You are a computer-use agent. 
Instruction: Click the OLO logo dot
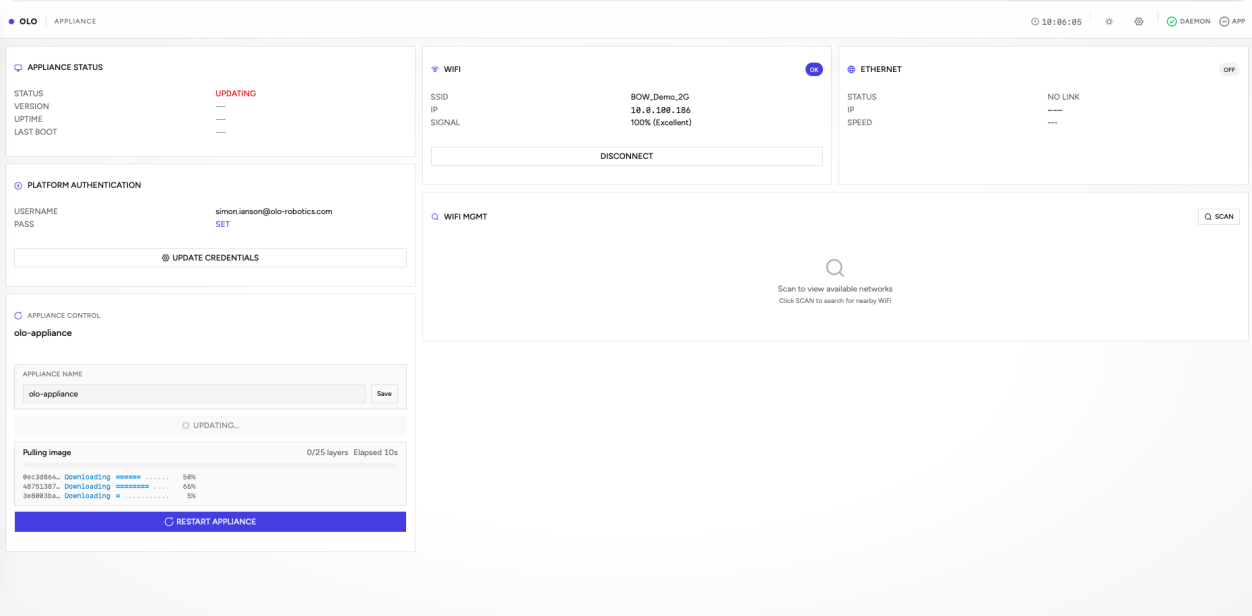click(x=11, y=21)
